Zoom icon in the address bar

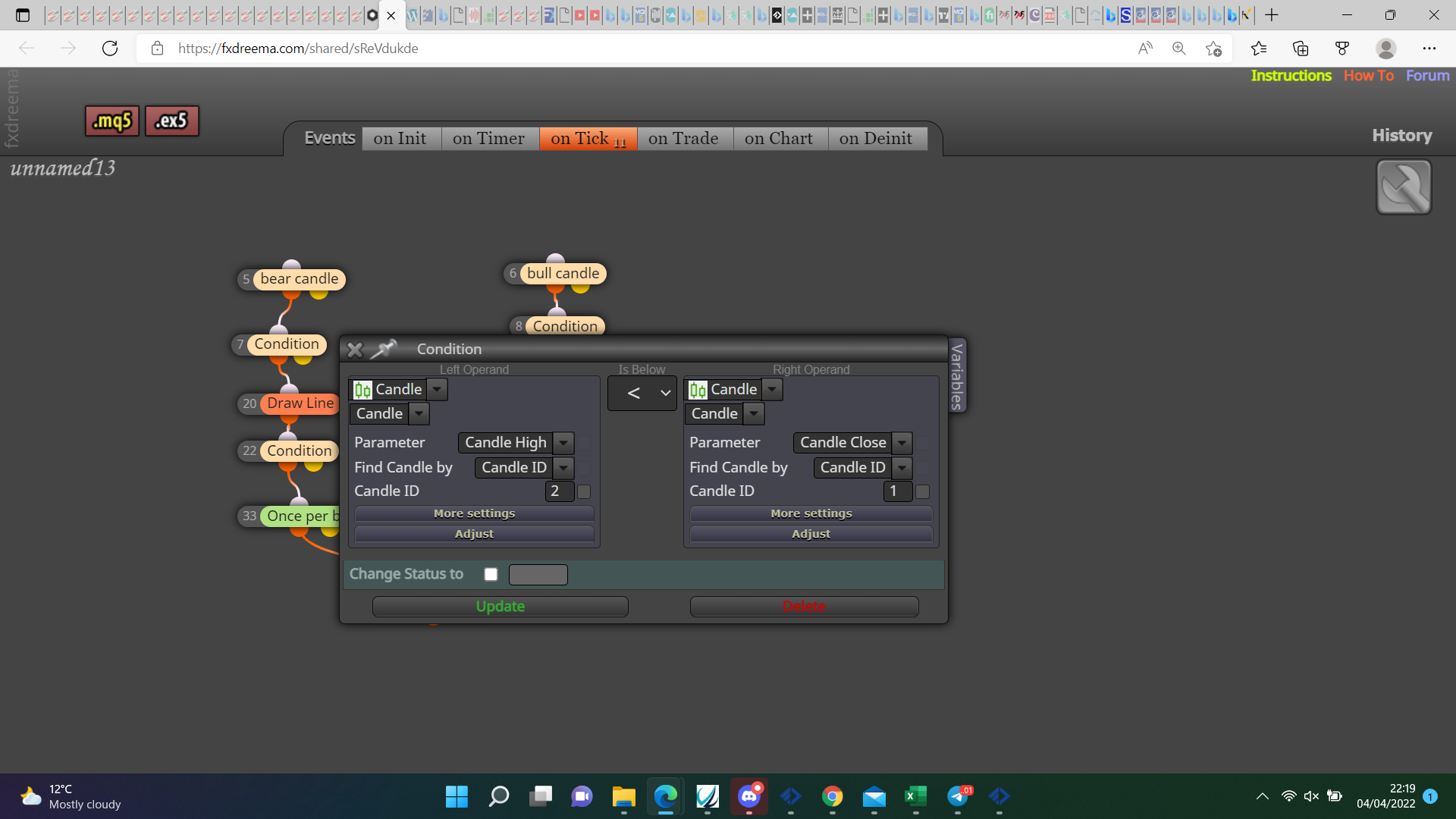(x=1178, y=49)
